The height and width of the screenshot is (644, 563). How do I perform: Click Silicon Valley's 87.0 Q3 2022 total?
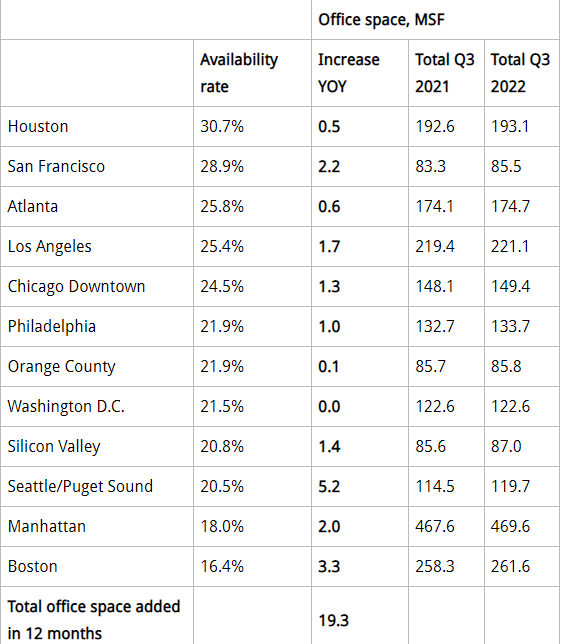pos(506,446)
